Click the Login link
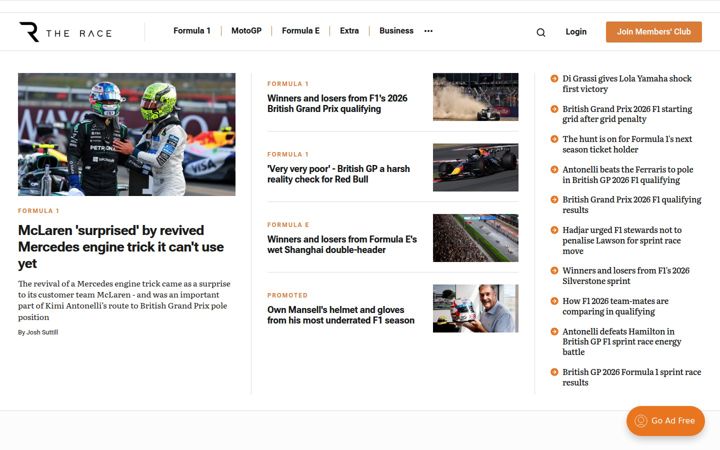The image size is (720, 450). coord(576,32)
